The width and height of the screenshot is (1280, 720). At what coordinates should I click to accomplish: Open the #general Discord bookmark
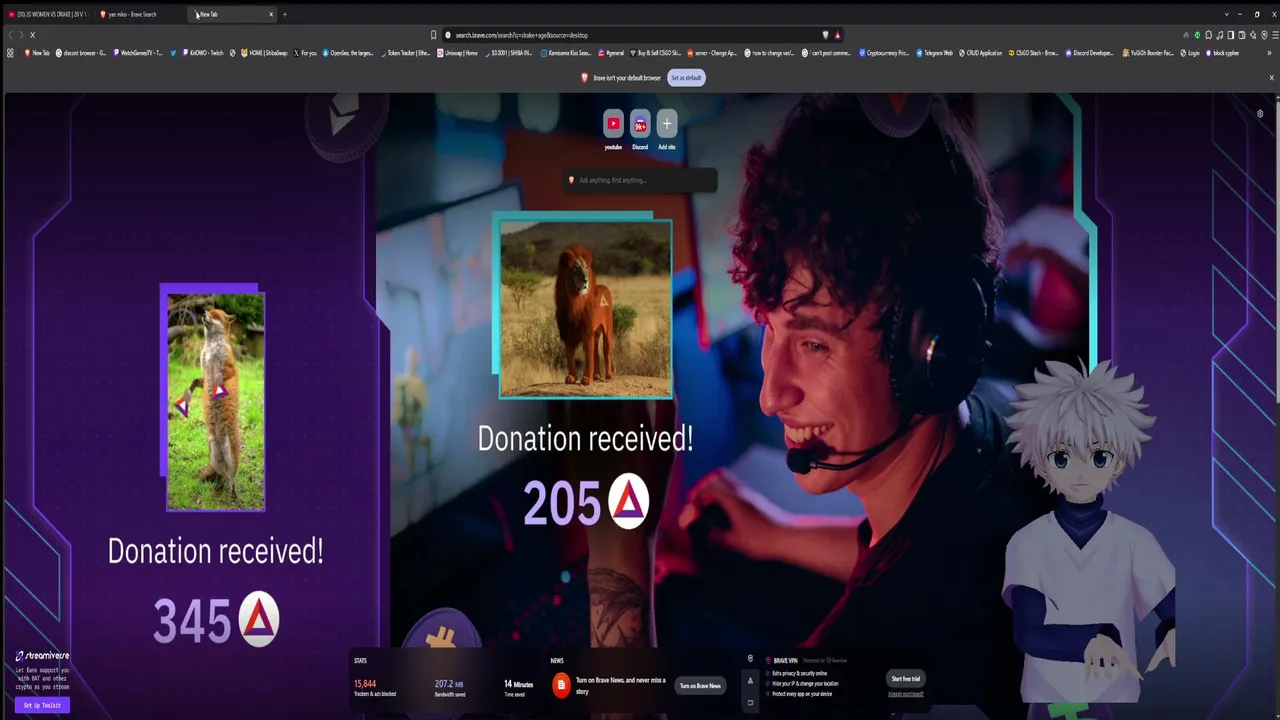pyautogui.click(x=611, y=53)
